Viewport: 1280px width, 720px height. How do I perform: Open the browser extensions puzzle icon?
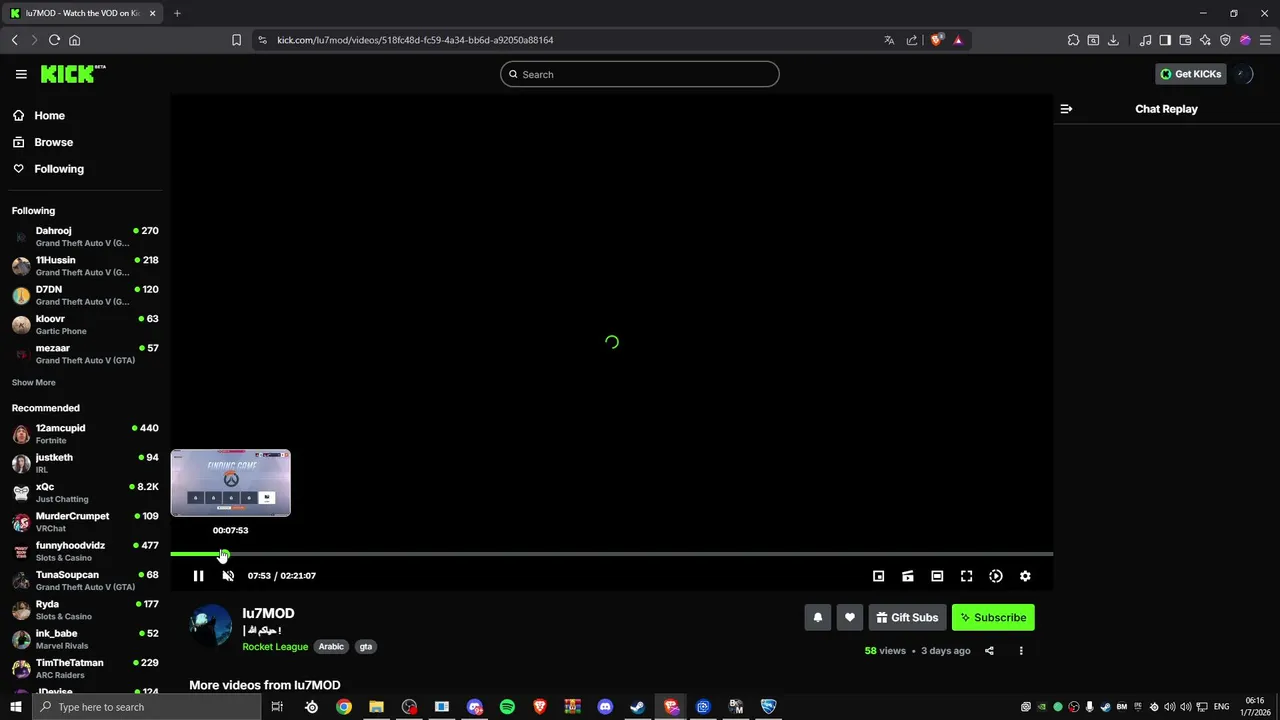1073,40
